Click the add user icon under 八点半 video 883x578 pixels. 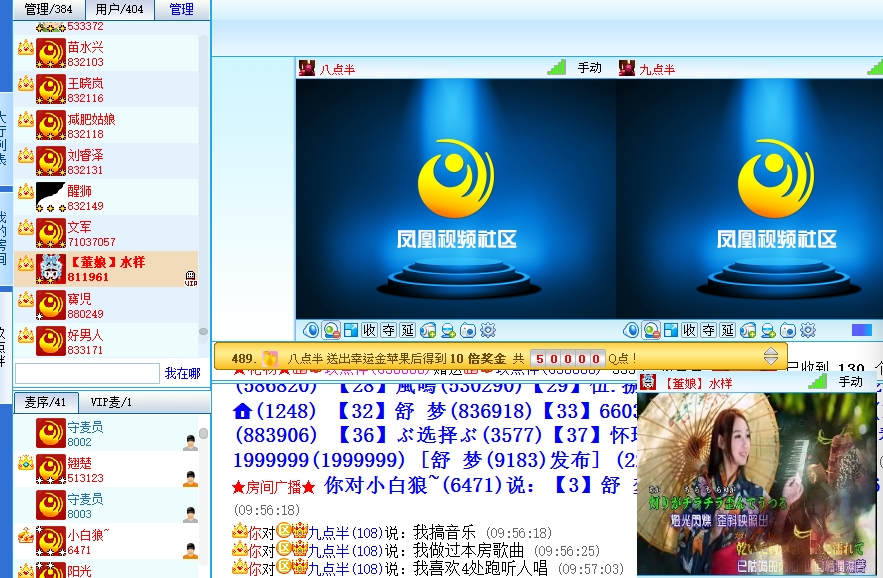(x=448, y=330)
